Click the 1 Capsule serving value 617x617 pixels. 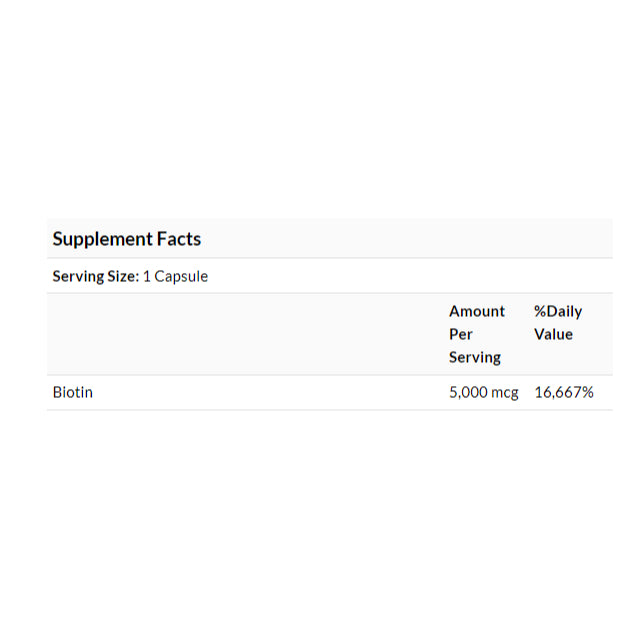tap(175, 276)
